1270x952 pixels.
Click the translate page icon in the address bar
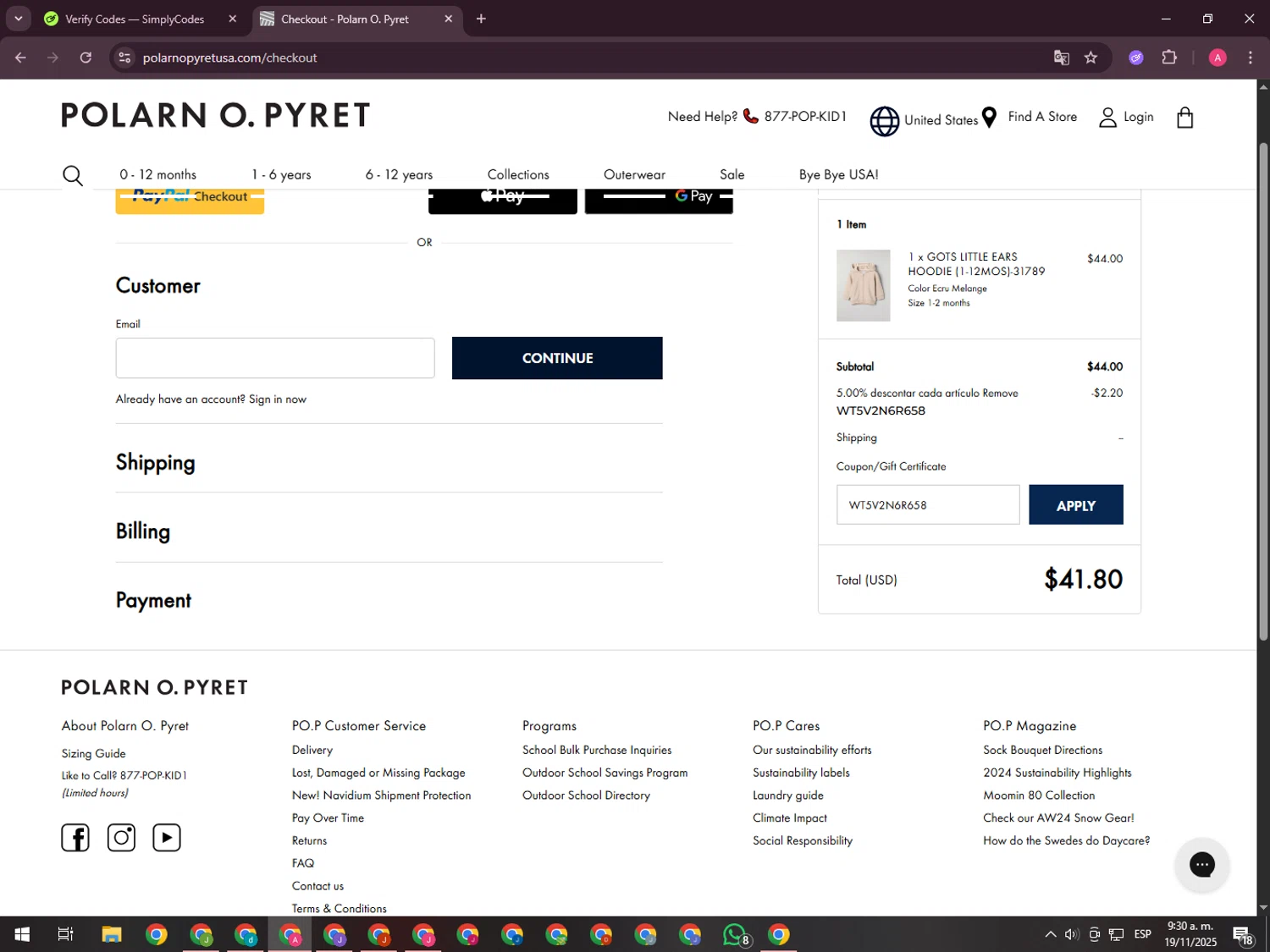(1061, 58)
